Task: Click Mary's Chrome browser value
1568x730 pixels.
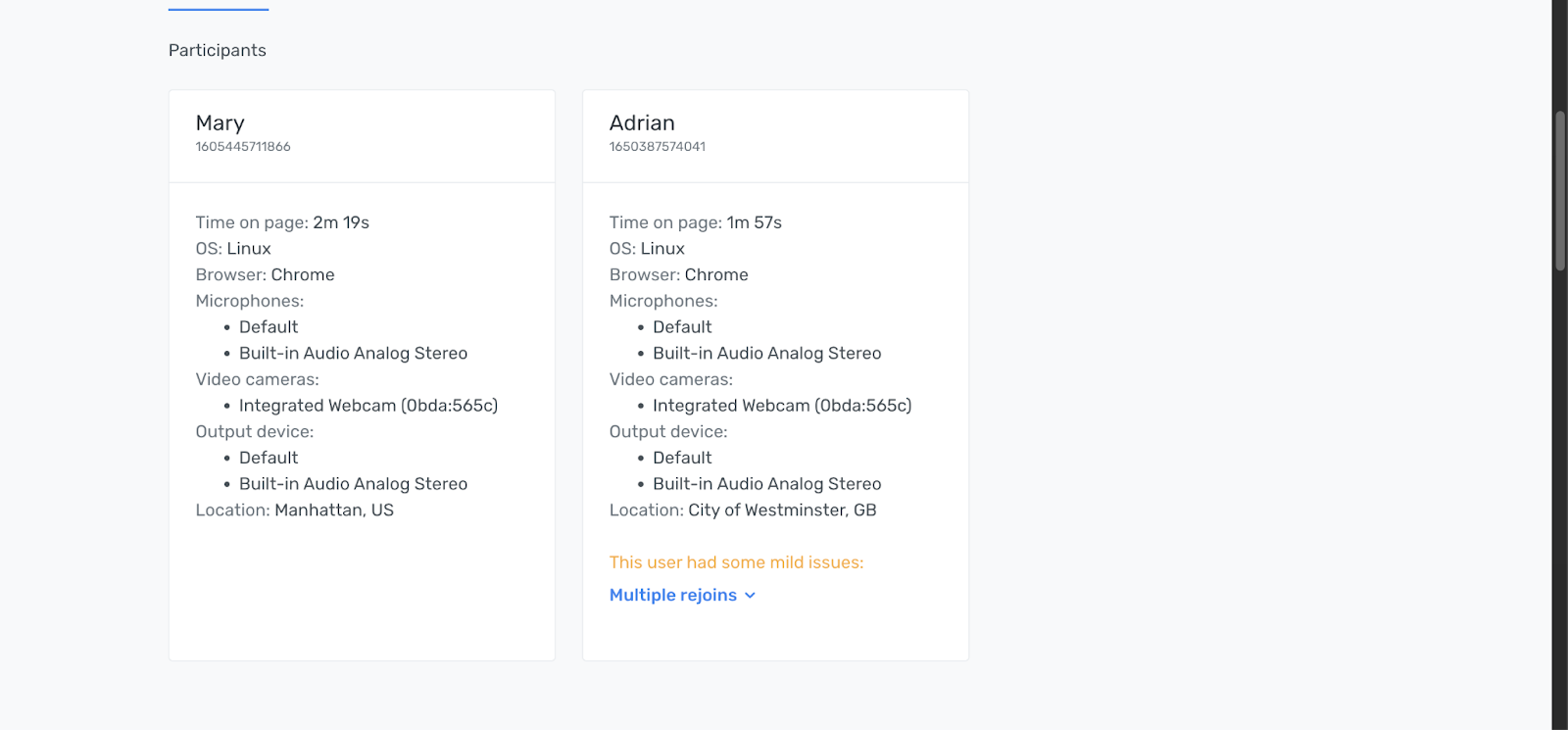Action: coord(303,275)
